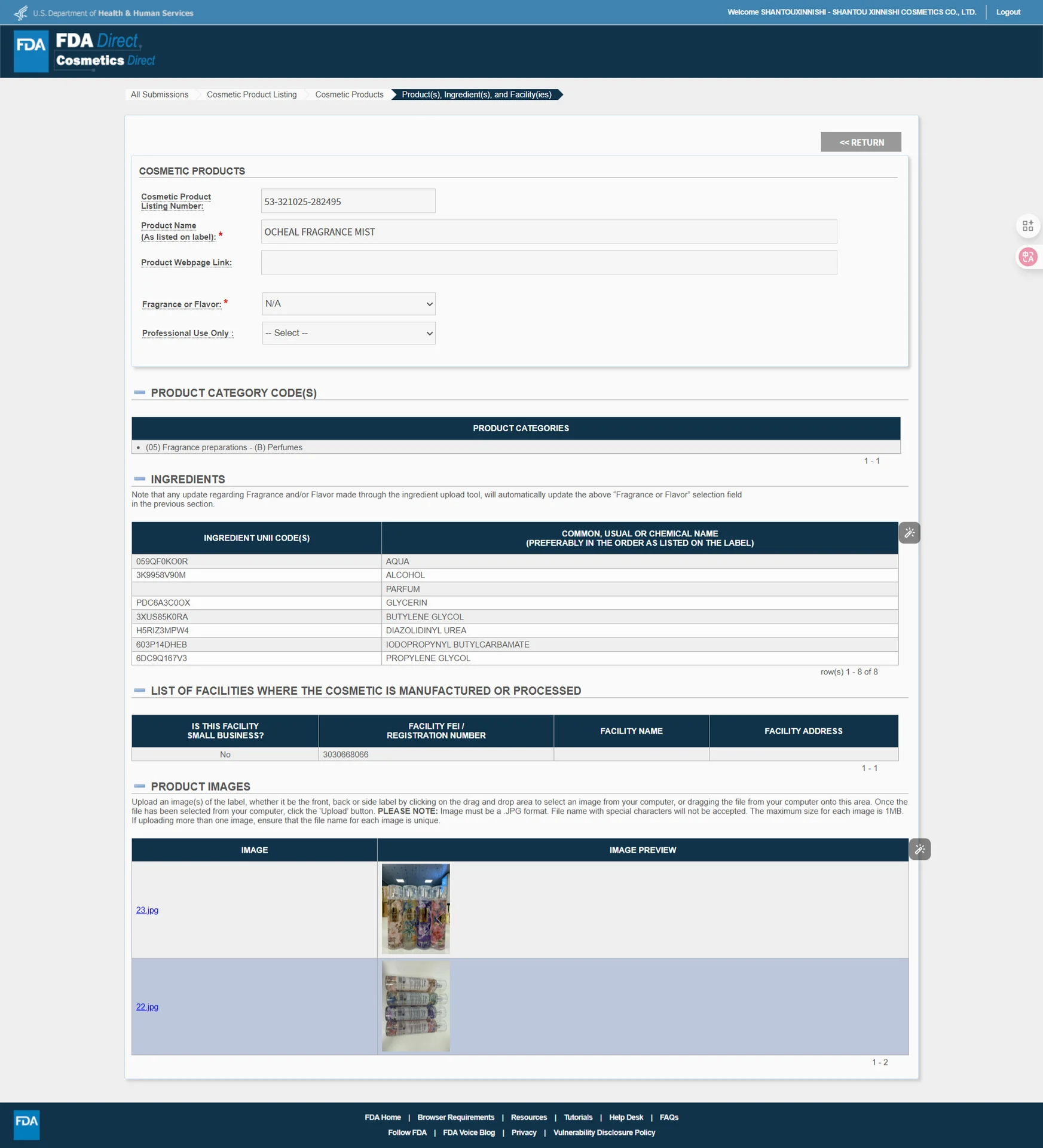
Task: Collapse the Product Images section
Action: [140, 786]
